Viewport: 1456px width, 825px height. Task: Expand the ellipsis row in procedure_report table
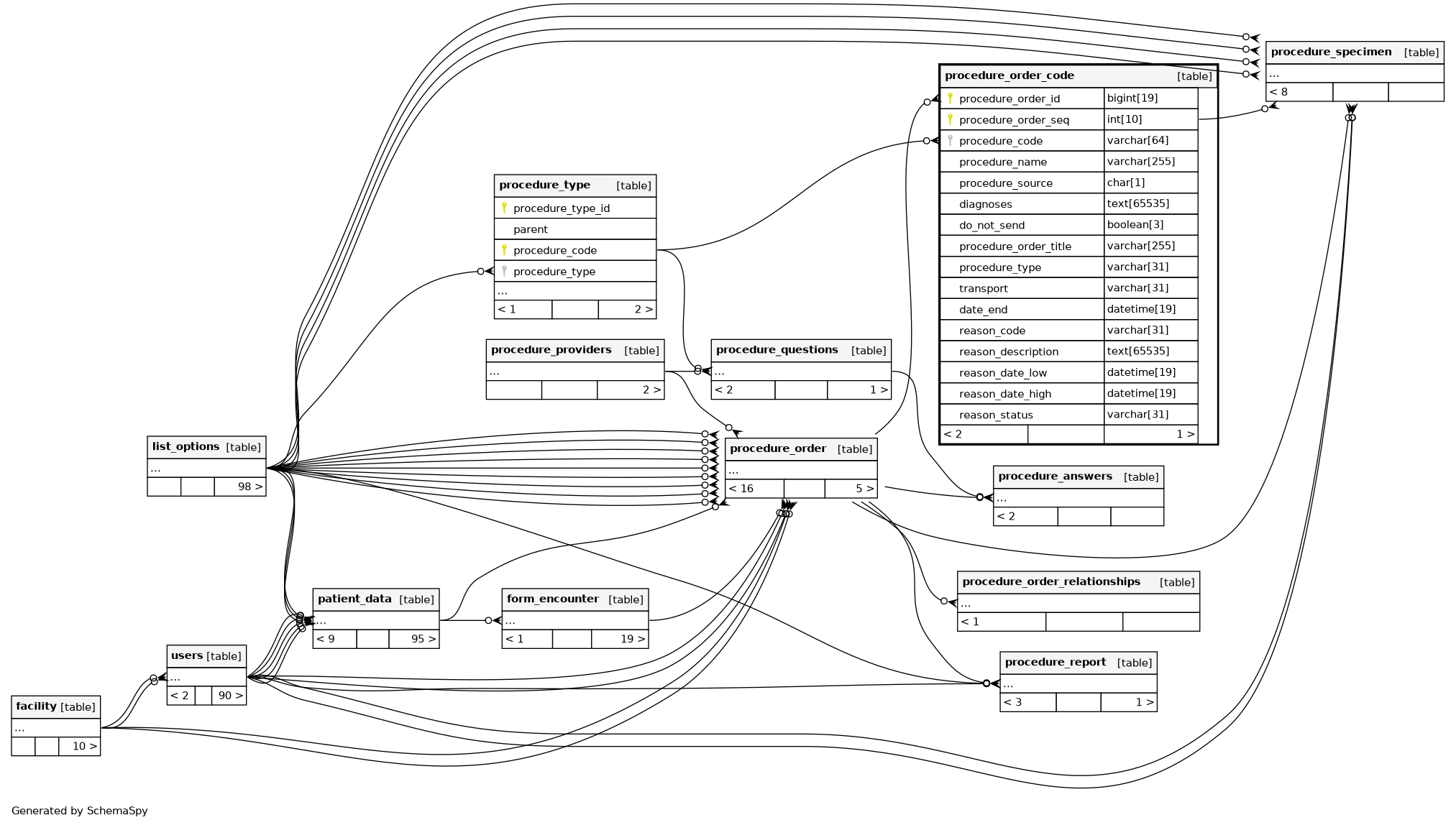1009,684
